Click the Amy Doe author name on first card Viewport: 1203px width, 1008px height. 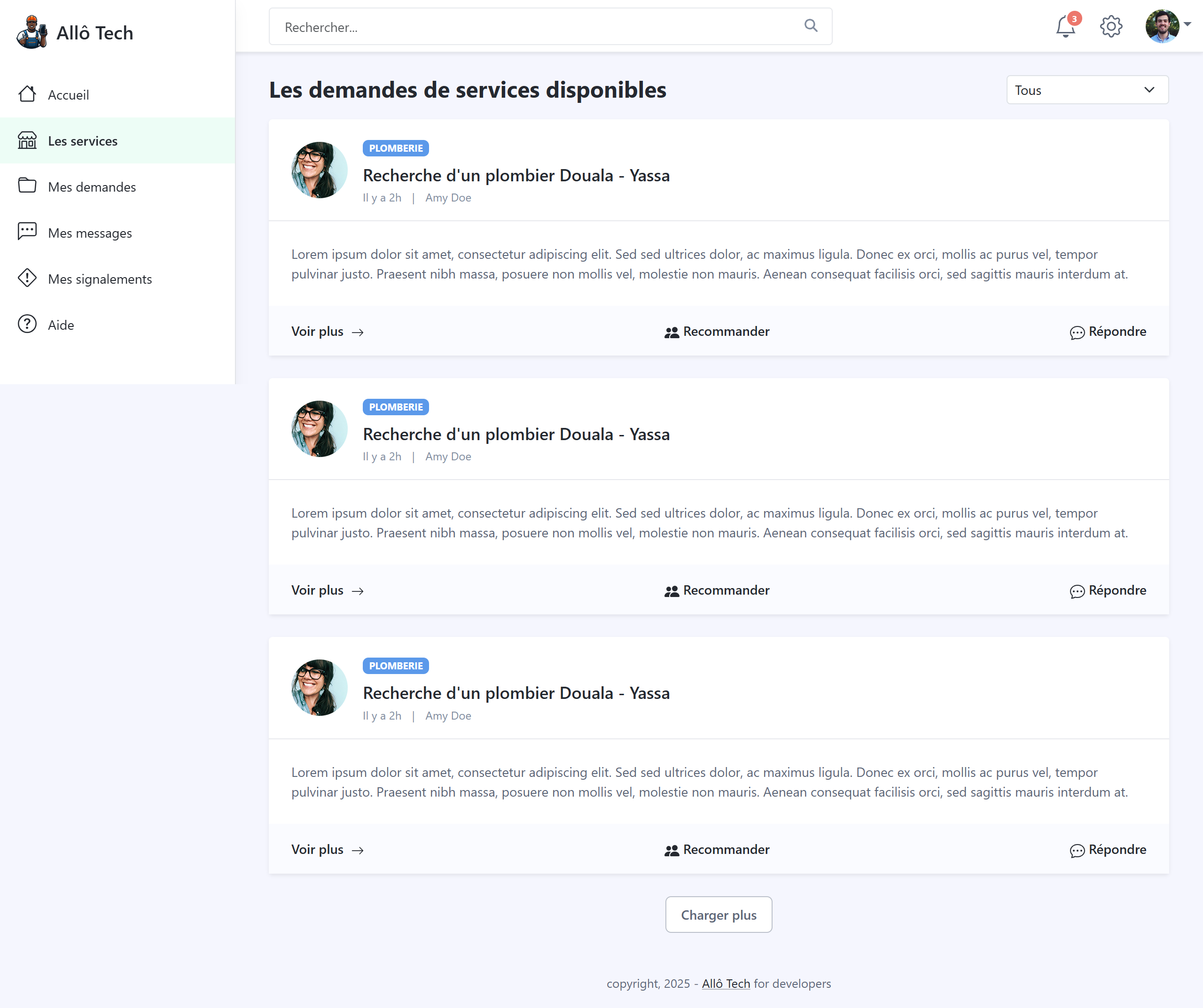point(448,198)
